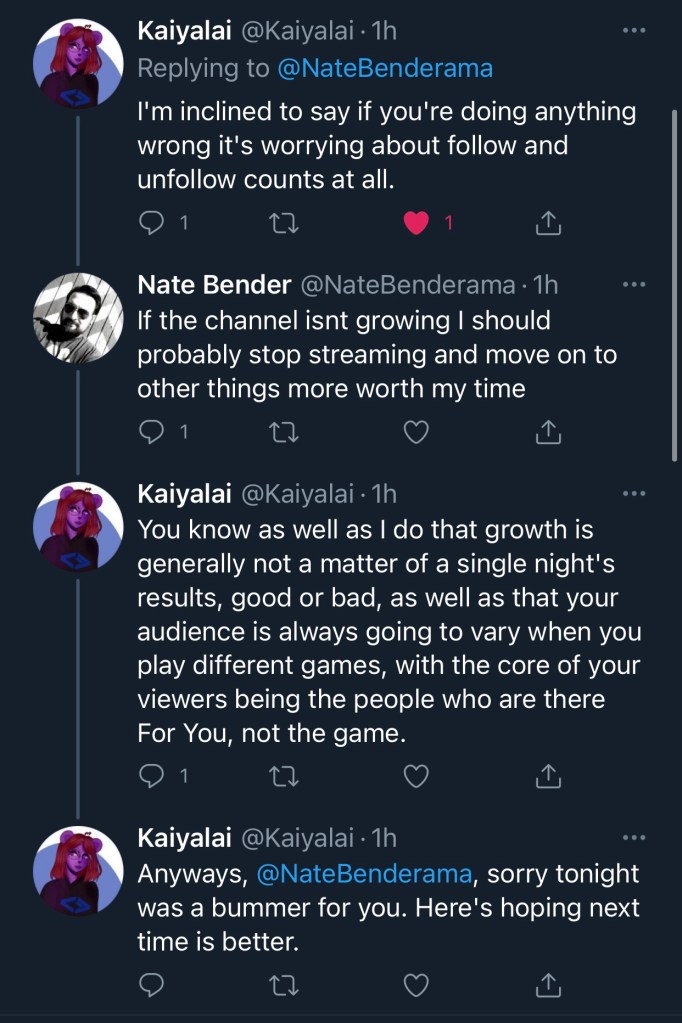Tap @NateBenderama mention in the 'Anyways' tweet
The height and width of the screenshot is (1023, 682).
364,873
